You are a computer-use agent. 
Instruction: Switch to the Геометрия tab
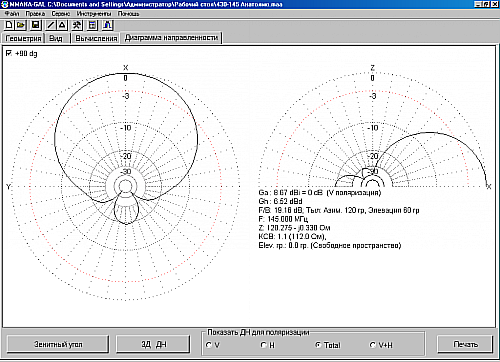tap(23, 38)
